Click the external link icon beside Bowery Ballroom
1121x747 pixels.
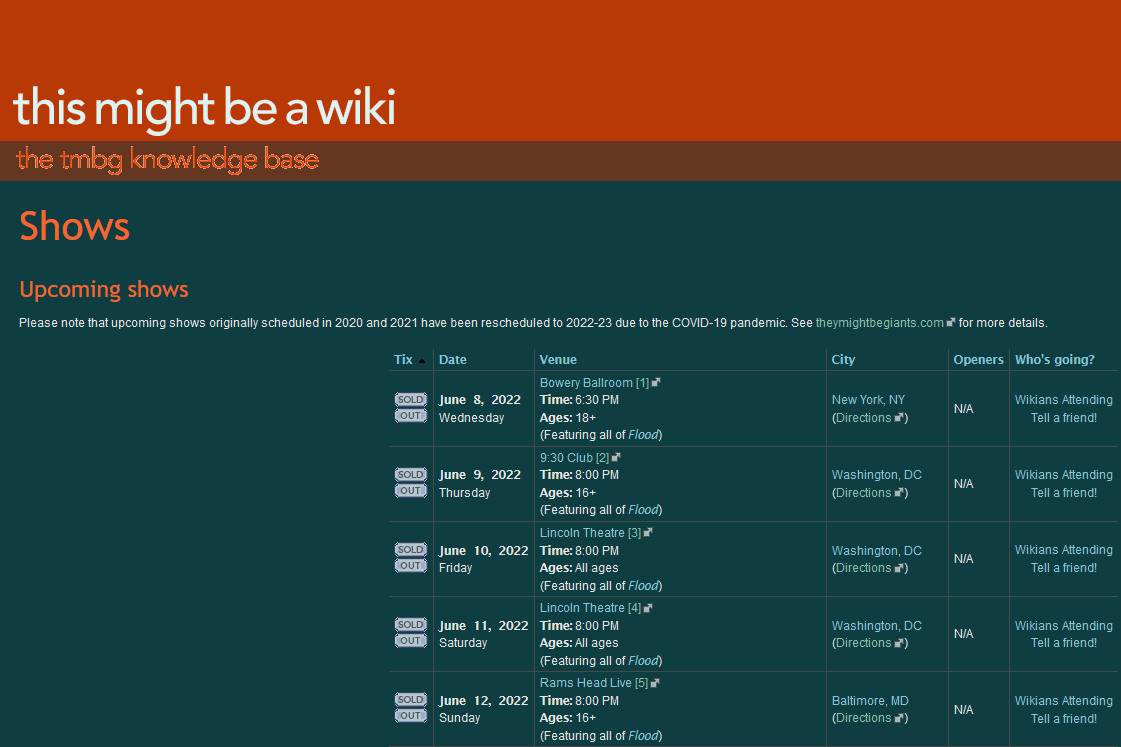[656, 383]
